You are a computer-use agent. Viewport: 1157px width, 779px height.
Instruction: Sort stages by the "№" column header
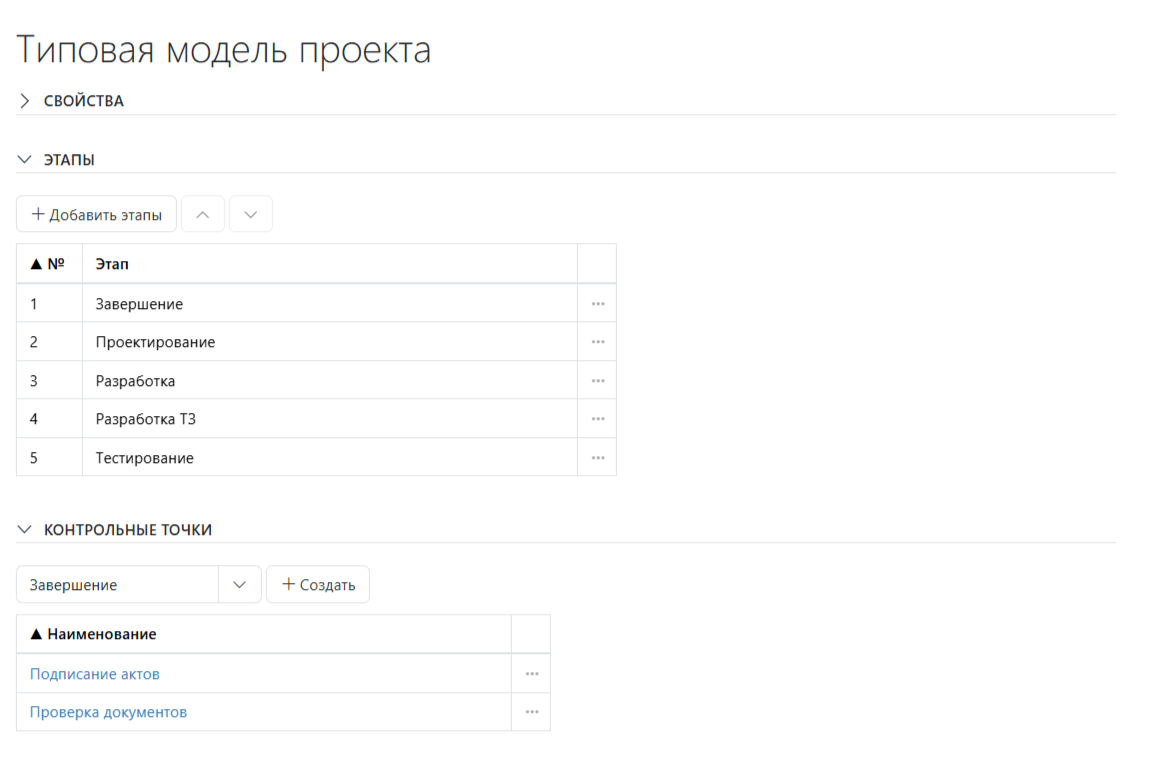[x=48, y=263]
